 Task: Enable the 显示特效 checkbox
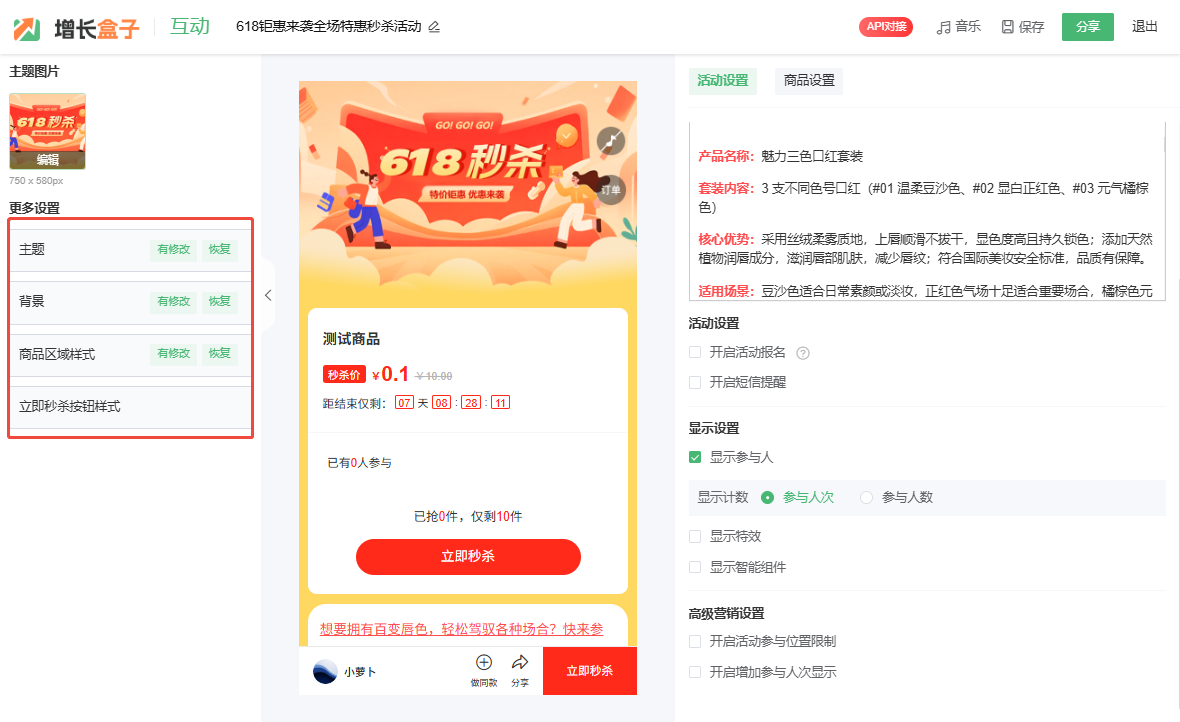click(695, 537)
